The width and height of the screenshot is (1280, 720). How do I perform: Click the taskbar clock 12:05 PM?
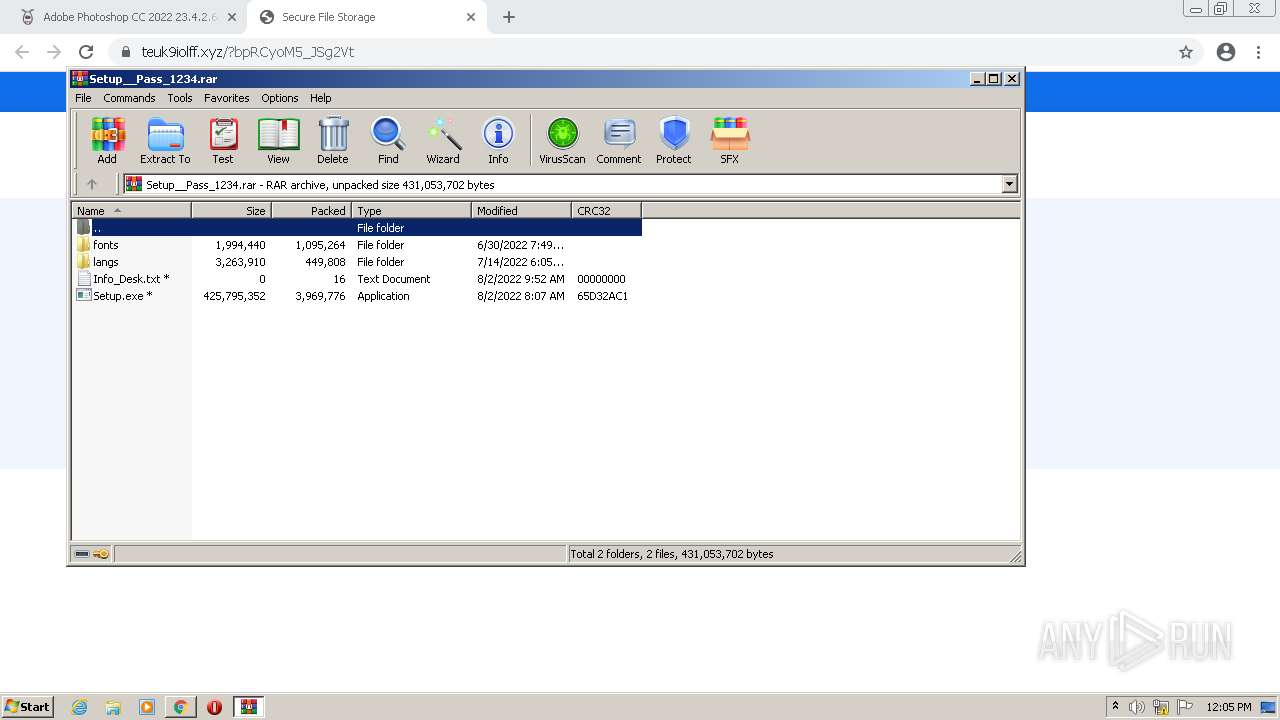click(1229, 707)
